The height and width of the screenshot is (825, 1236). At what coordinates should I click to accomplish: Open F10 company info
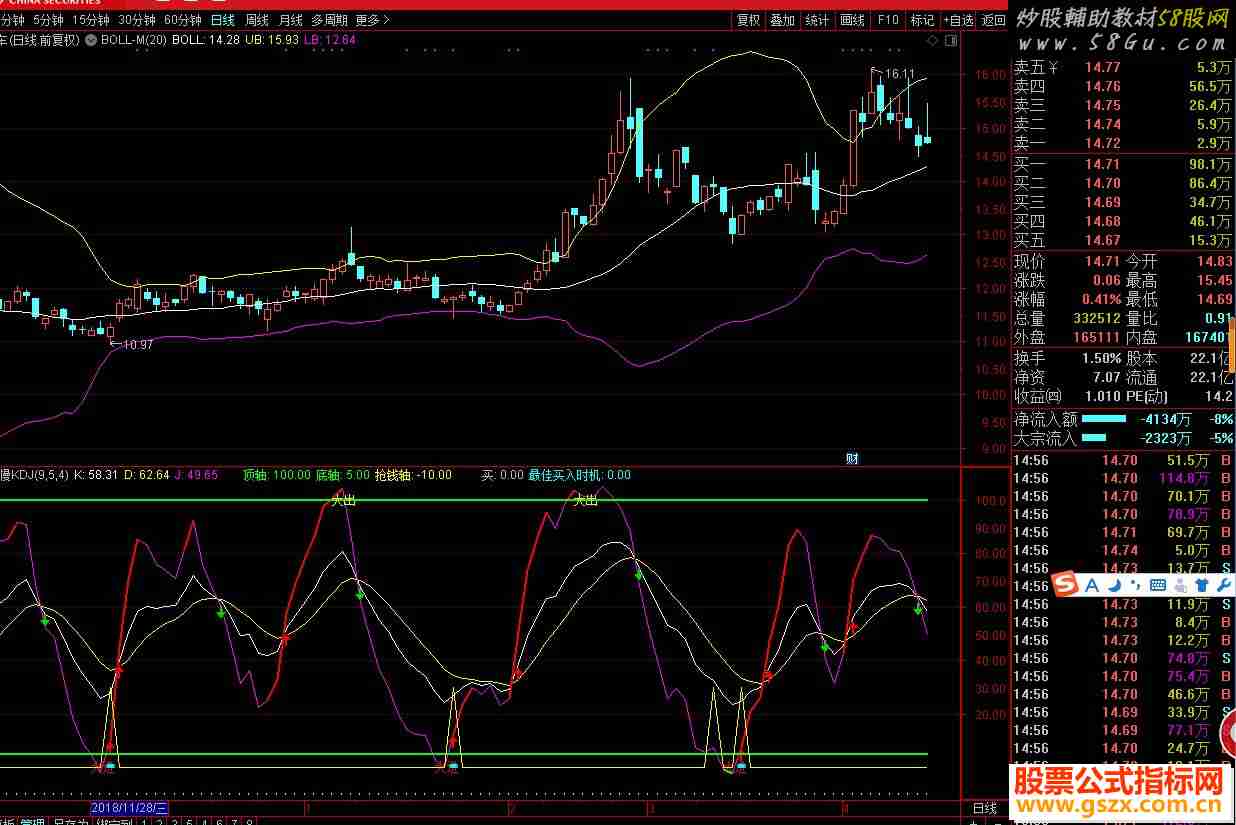point(887,19)
